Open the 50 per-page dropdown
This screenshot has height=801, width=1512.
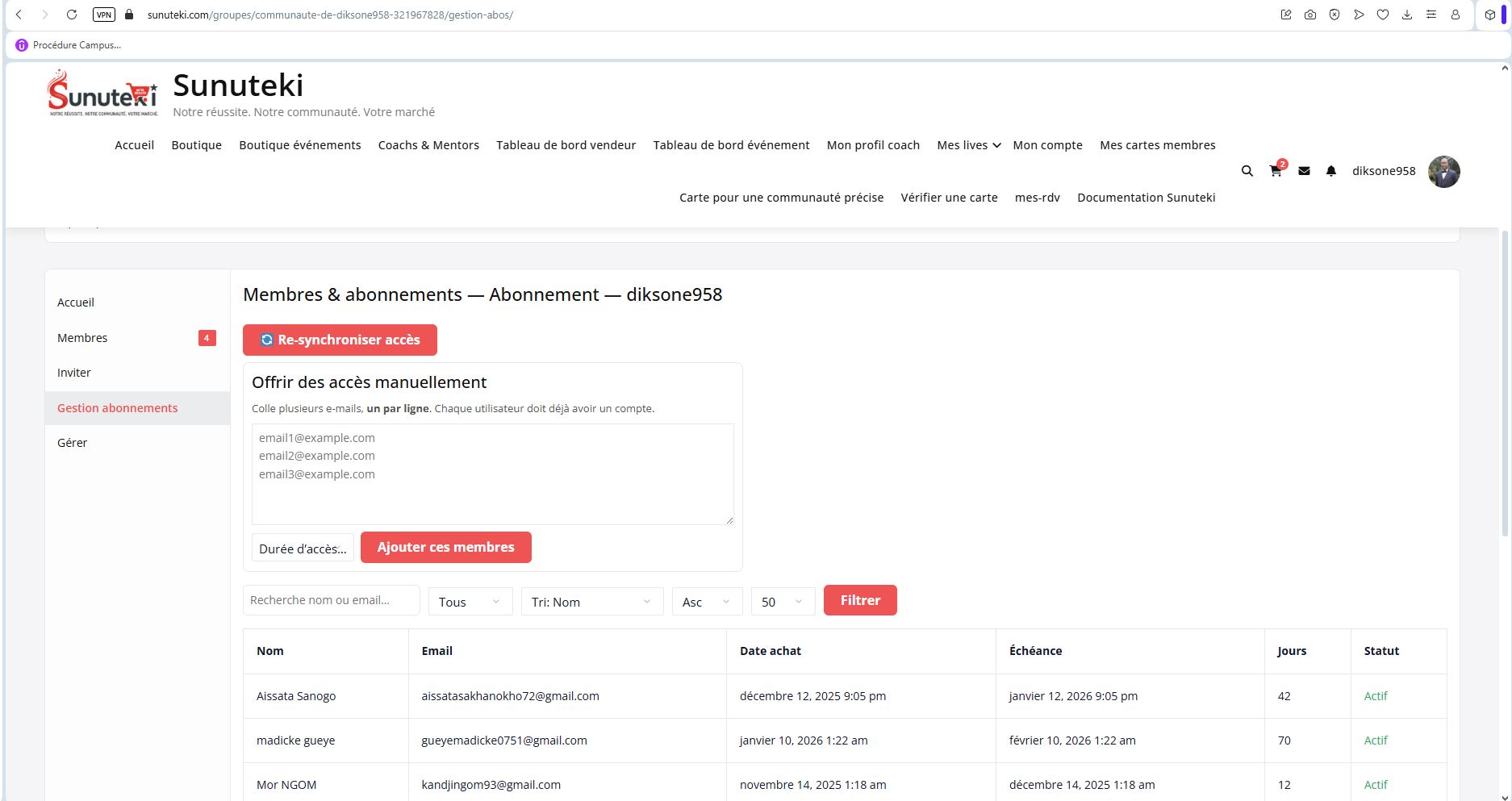(782, 602)
